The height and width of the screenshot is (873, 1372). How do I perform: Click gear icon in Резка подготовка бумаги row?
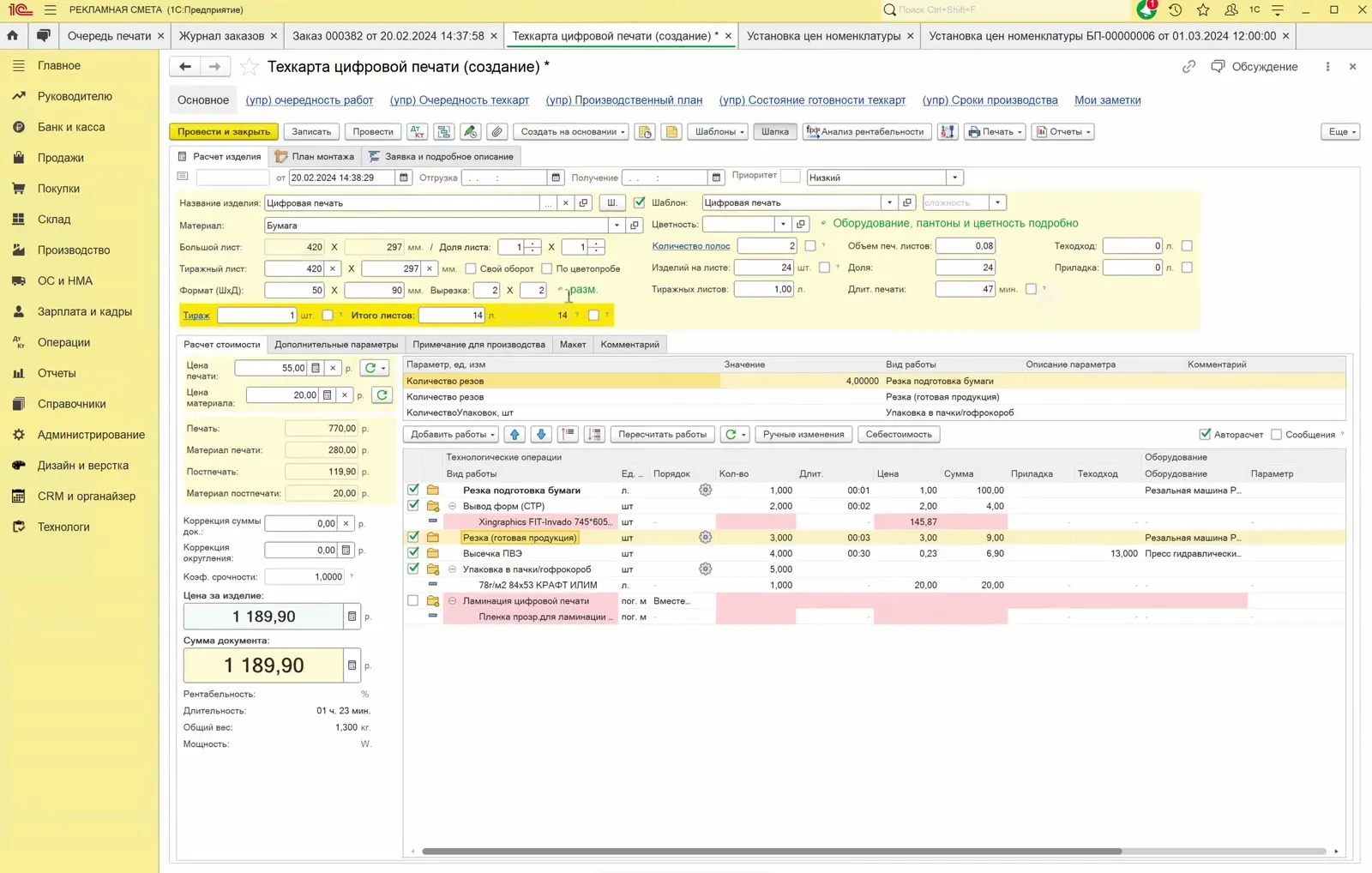pyautogui.click(x=705, y=491)
